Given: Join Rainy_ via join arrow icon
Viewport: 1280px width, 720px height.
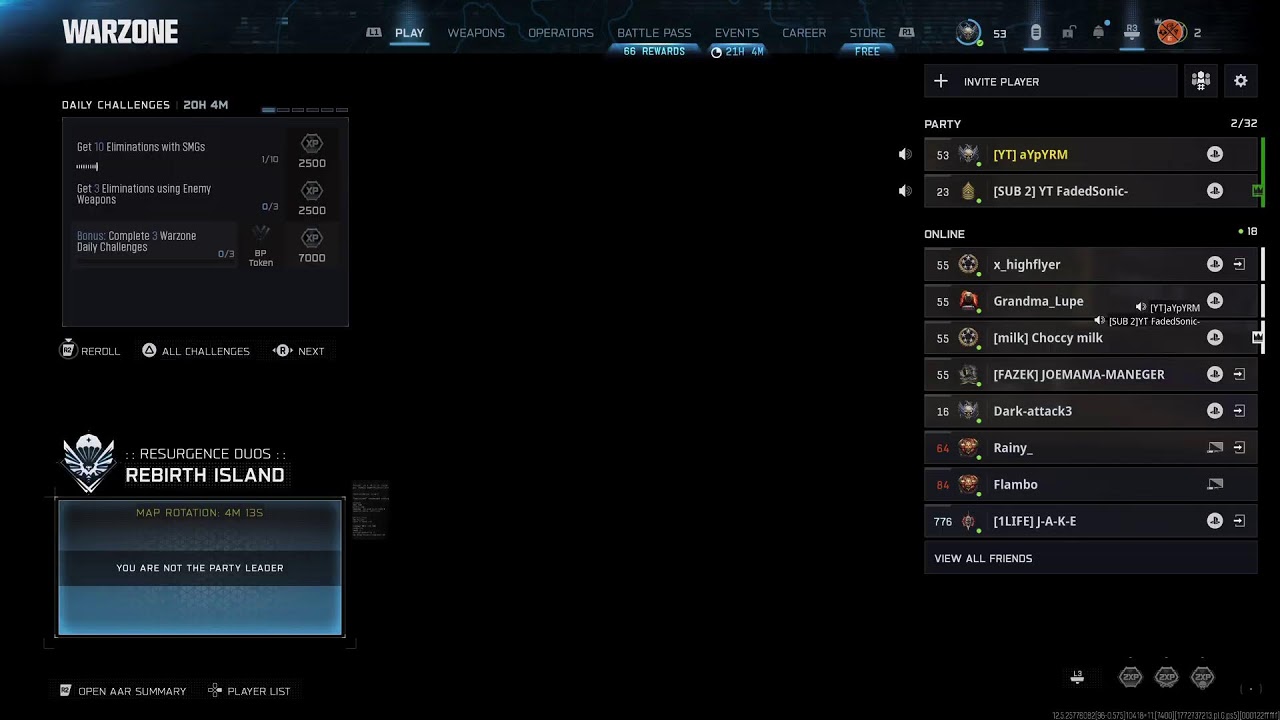Looking at the screenshot, I should click(x=1239, y=447).
